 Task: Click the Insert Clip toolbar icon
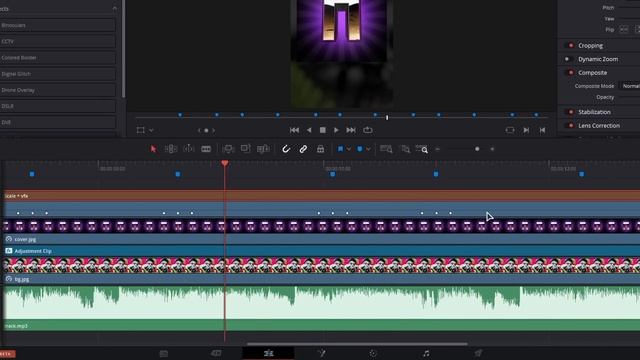point(228,149)
